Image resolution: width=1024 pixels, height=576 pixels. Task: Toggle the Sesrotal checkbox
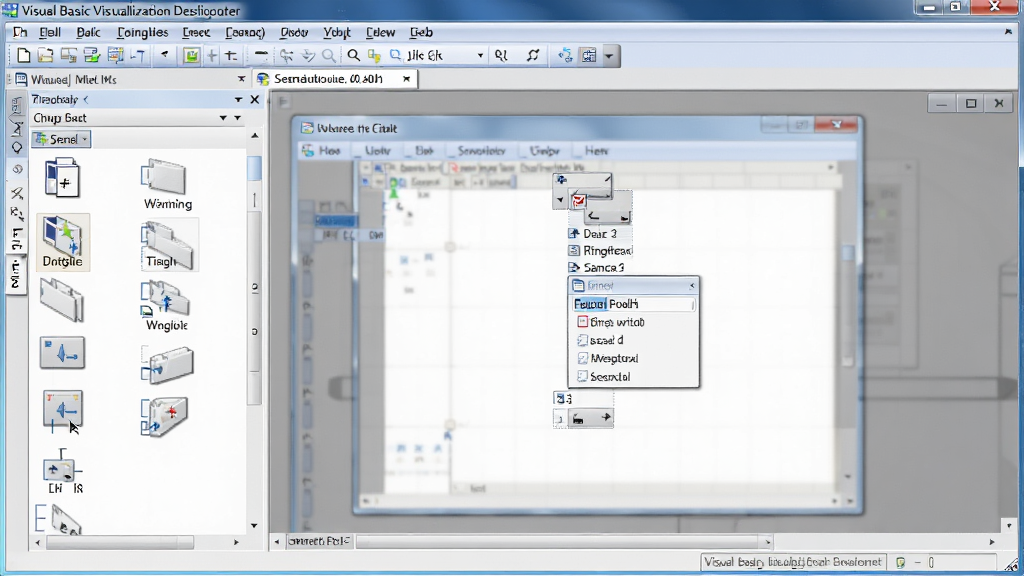pyautogui.click(x=583, y=377)
